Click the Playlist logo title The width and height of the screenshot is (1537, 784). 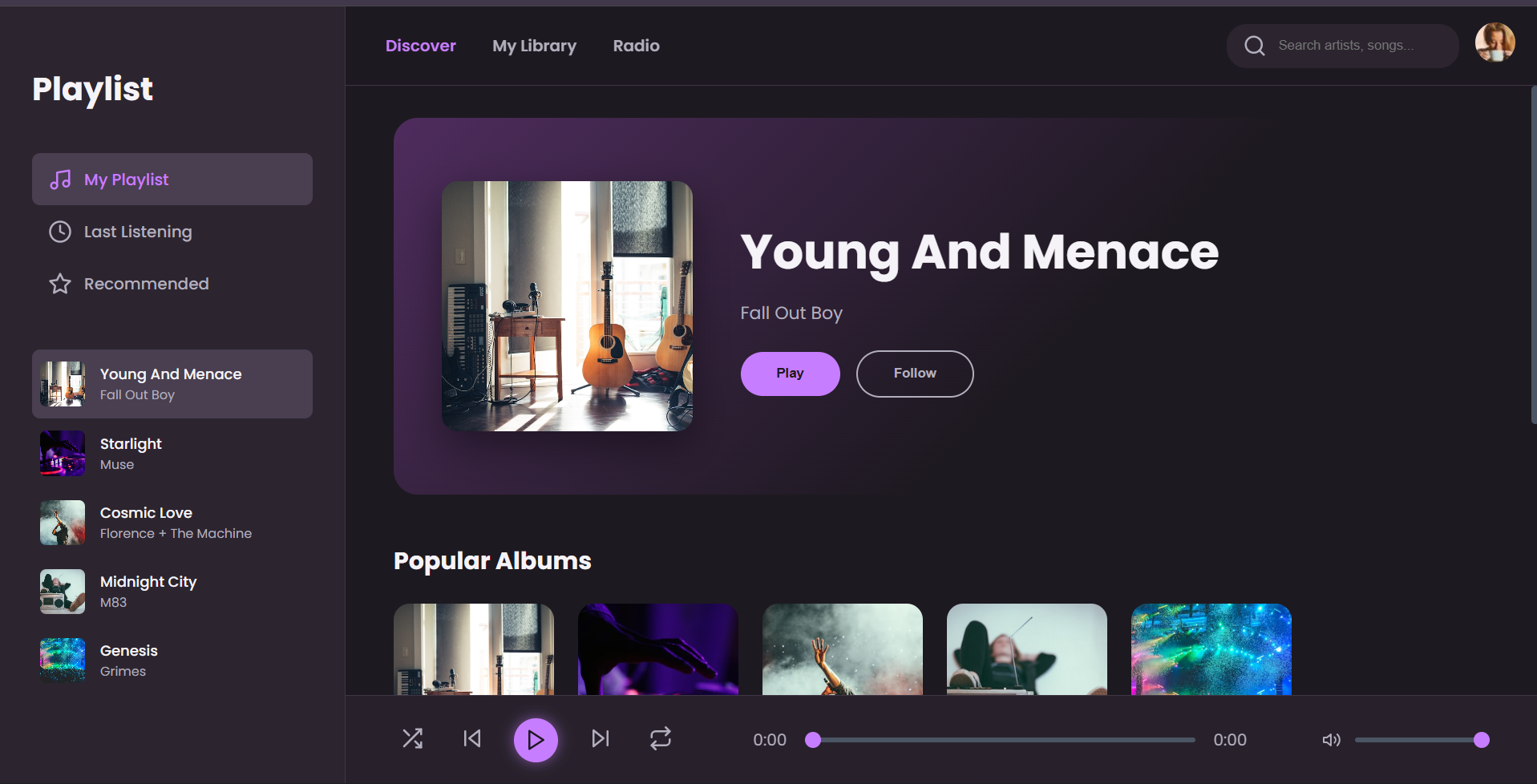pyautogui.click(x=93, y=90)
